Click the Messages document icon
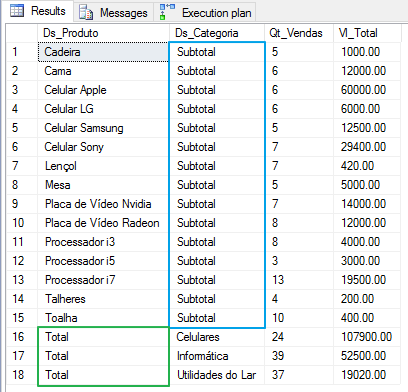Viewport: 408px width, 392px height. click(86, 12)
